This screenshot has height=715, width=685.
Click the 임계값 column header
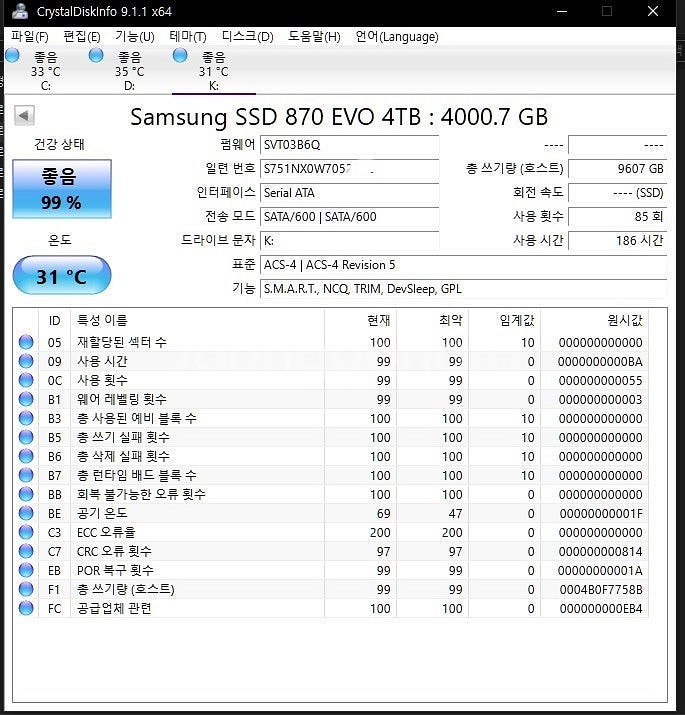point(504,321)
